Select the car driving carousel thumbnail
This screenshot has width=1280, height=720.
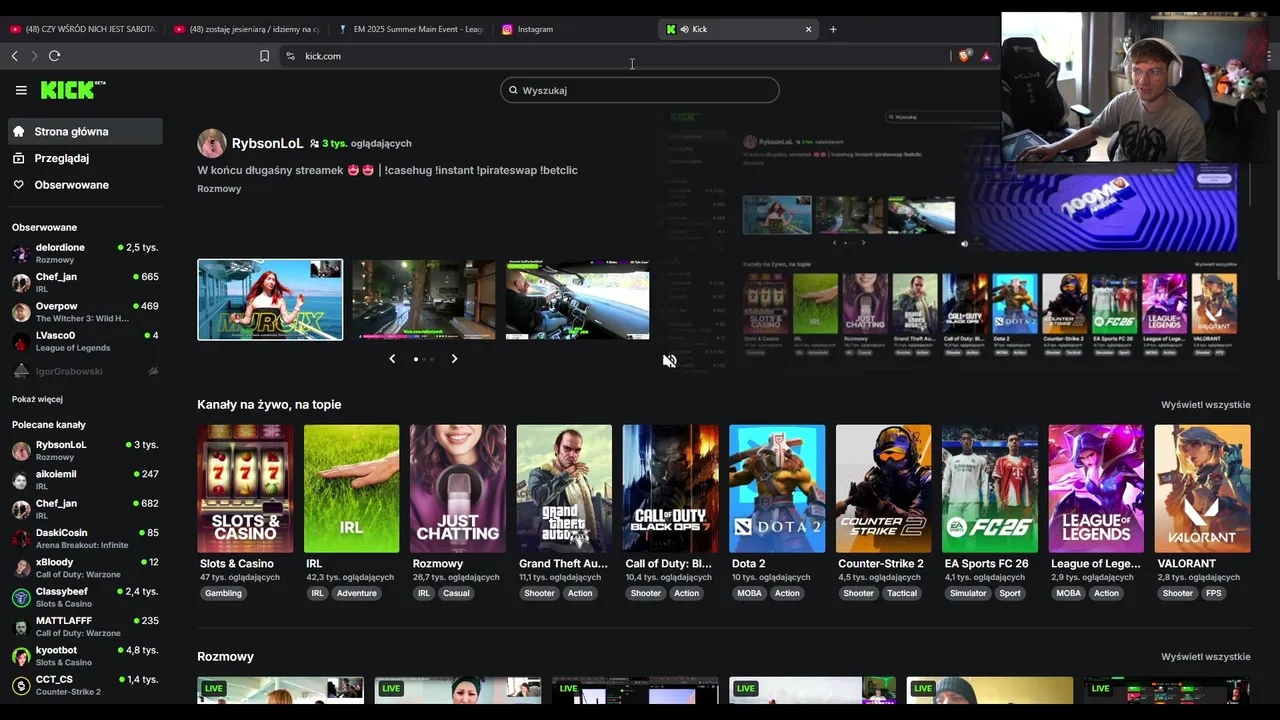[x=577, y=300]
